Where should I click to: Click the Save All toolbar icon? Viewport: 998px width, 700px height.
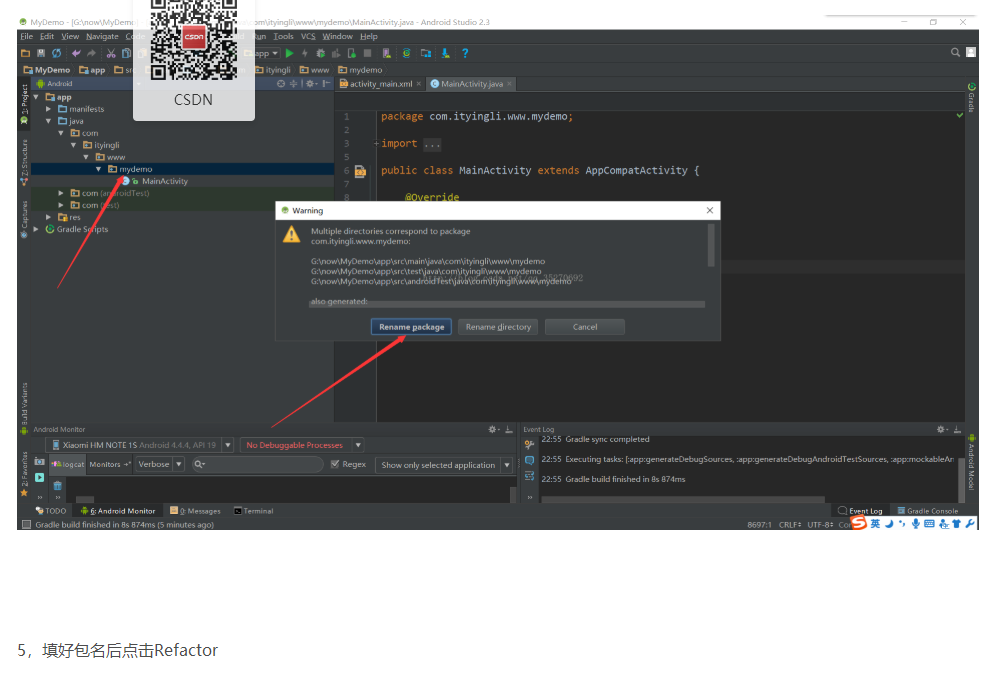[x=41, y=53]
